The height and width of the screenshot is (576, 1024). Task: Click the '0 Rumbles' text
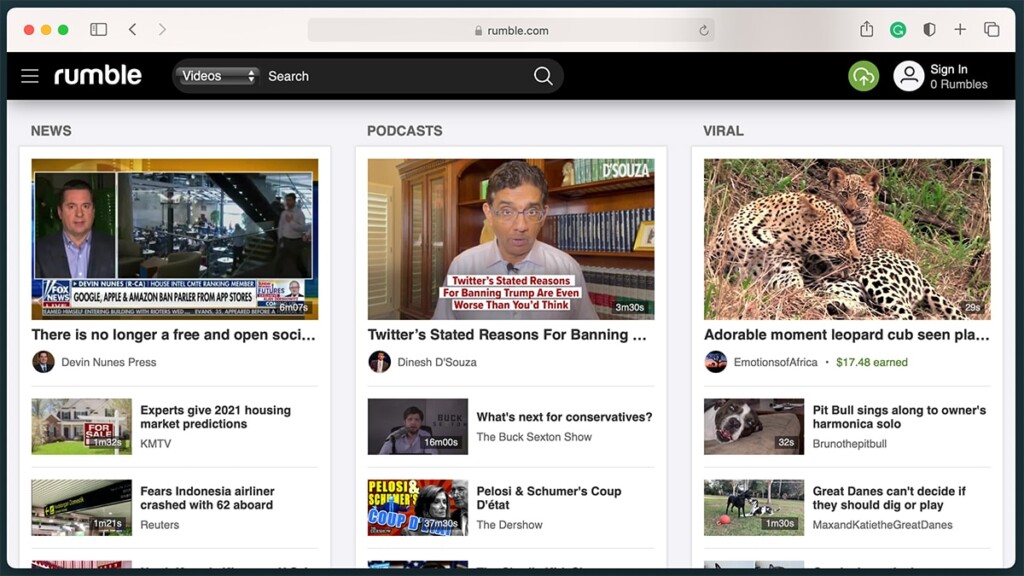pyautogui.click(x=959, y=84)
